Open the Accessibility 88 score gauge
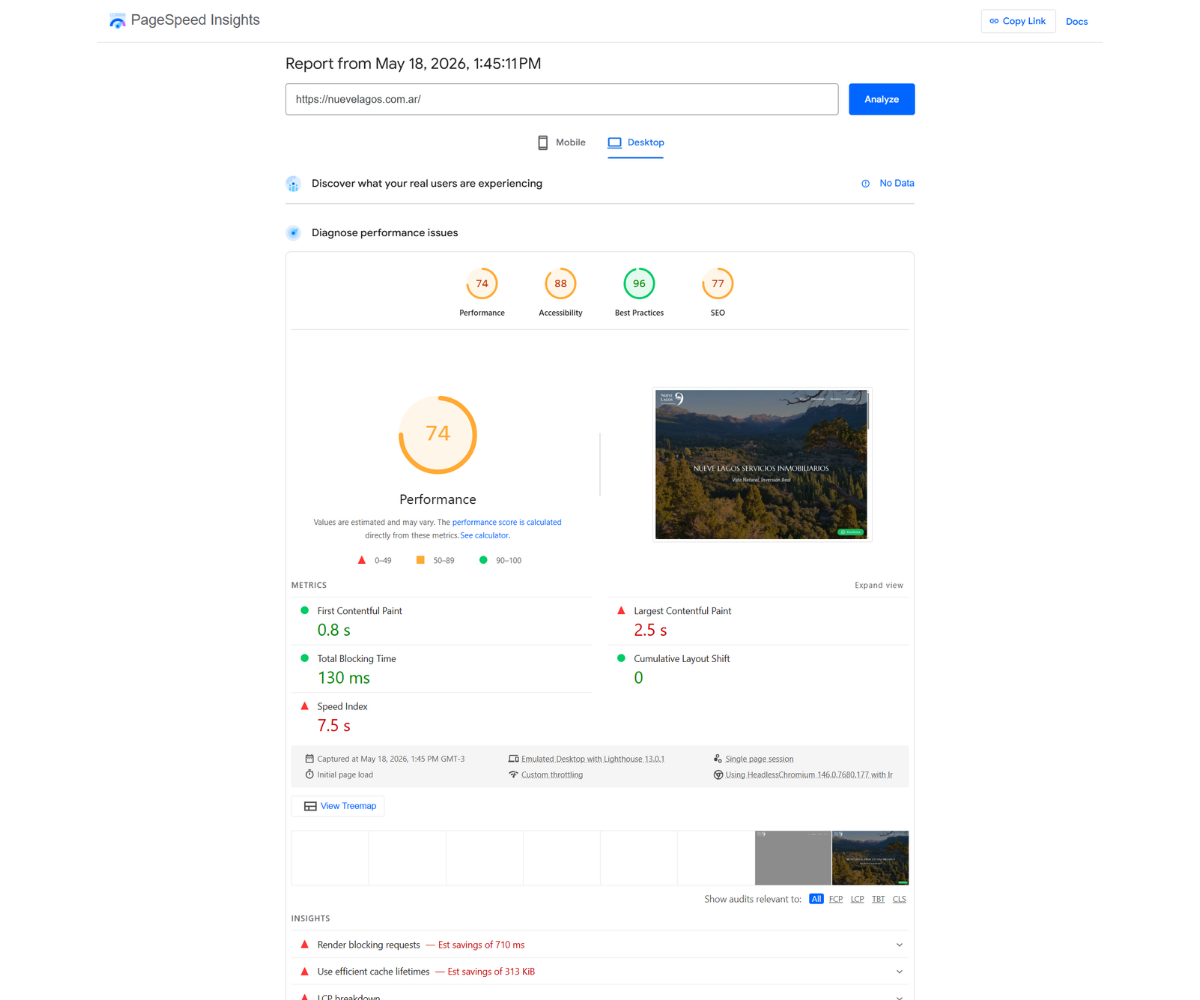 [x=560, y=284]
